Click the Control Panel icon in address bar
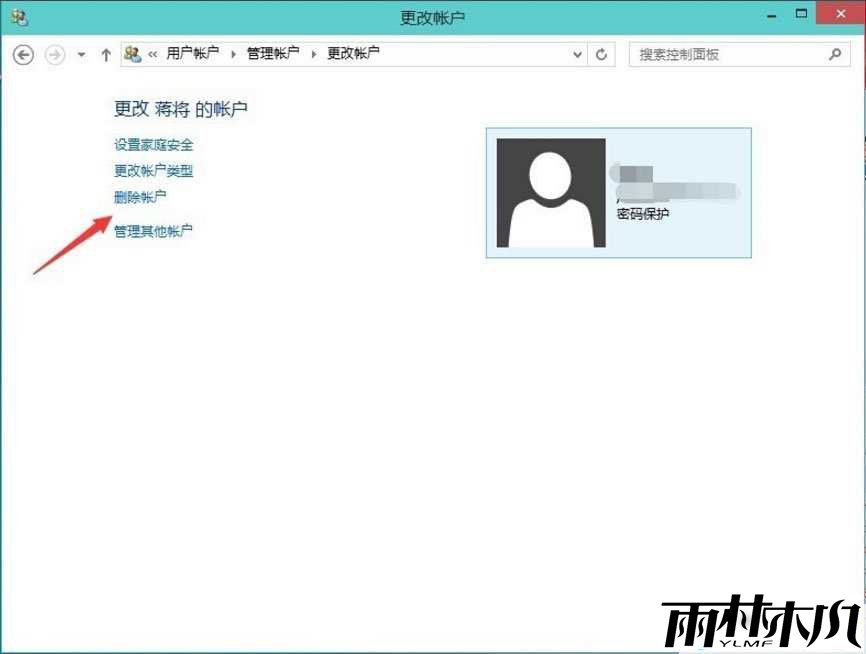 tap(131, 54)
